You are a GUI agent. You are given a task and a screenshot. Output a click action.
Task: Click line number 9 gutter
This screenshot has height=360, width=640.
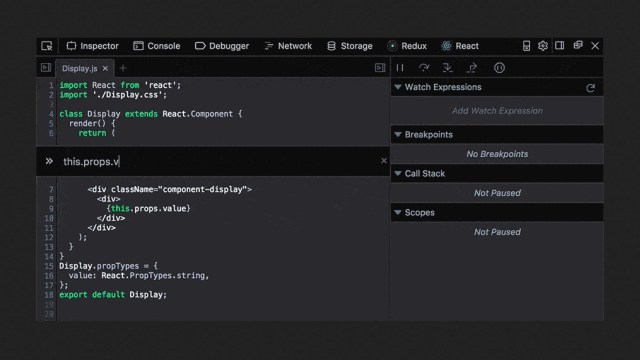pyautogui.click(x=51, y=209)
